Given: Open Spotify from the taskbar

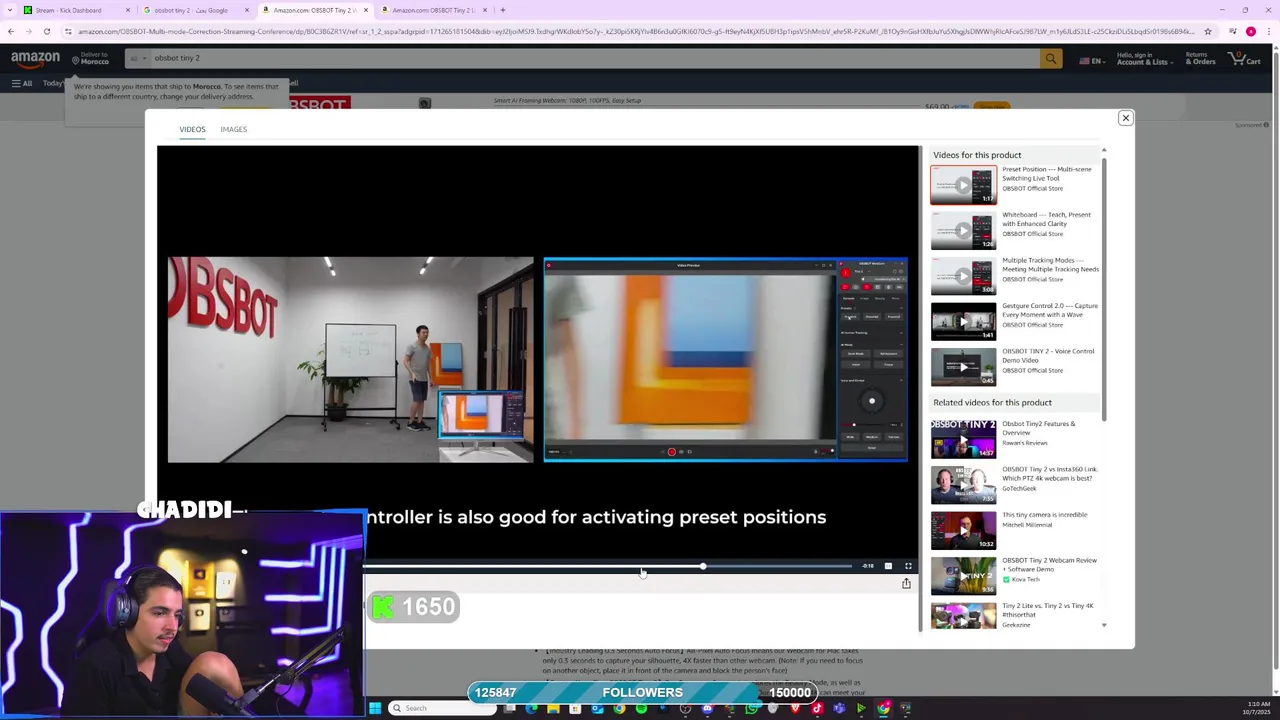Looking at the screenshot, I should pos(641,709).
